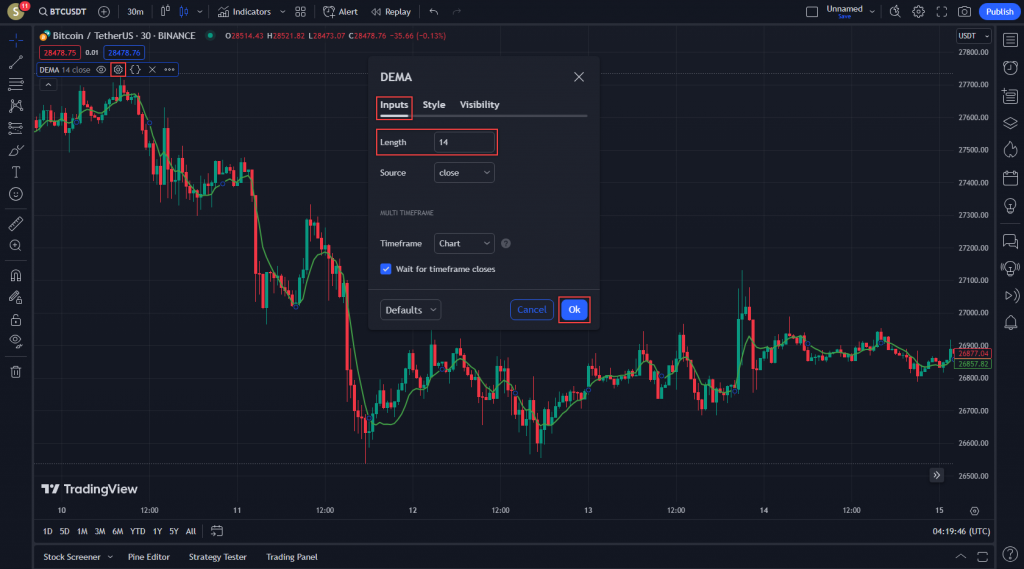
Task: Open the emoji icons tool
Action: click(x=16, y=194)
